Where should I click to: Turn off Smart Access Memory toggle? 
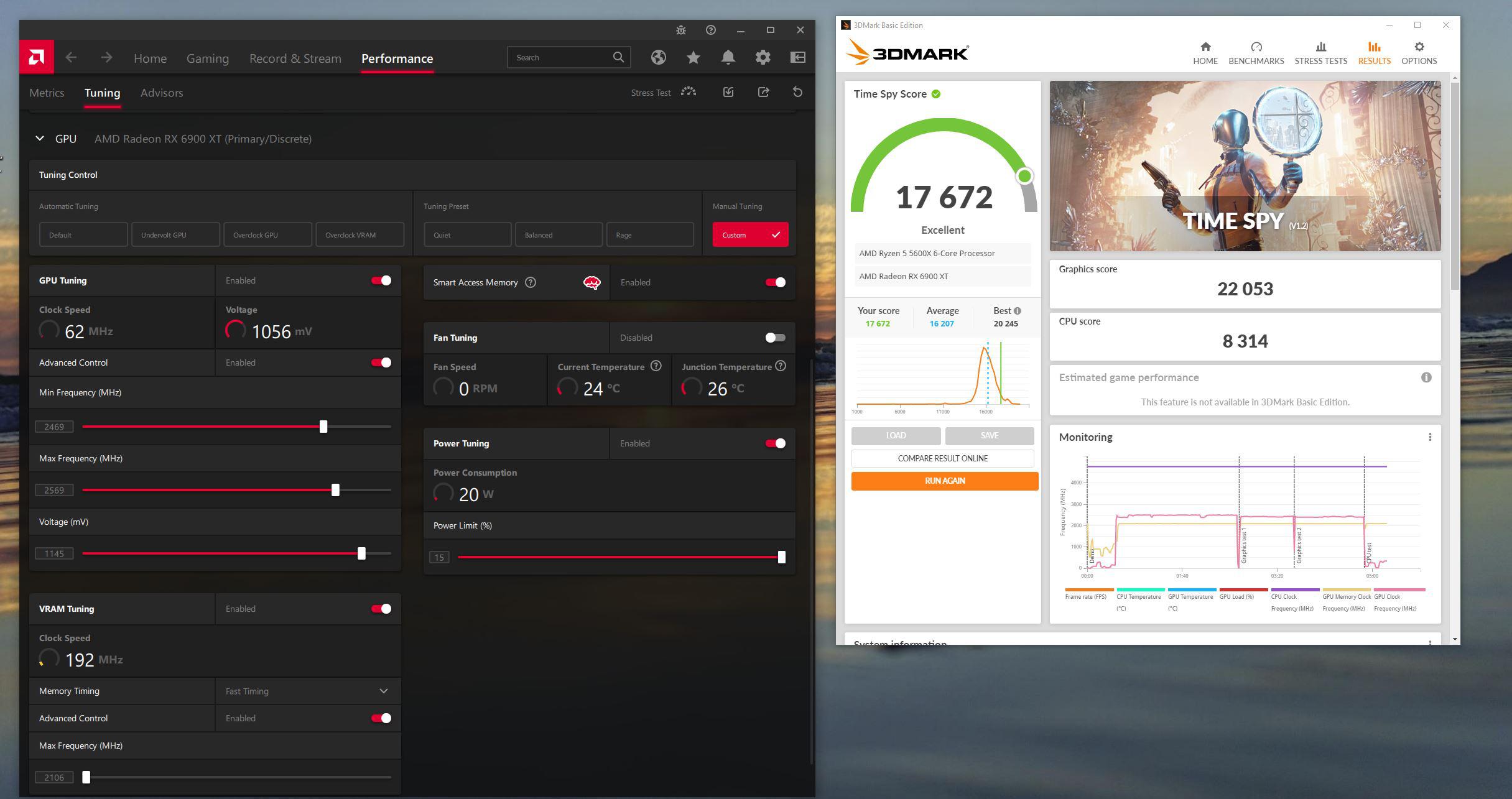tap(774, 282)
